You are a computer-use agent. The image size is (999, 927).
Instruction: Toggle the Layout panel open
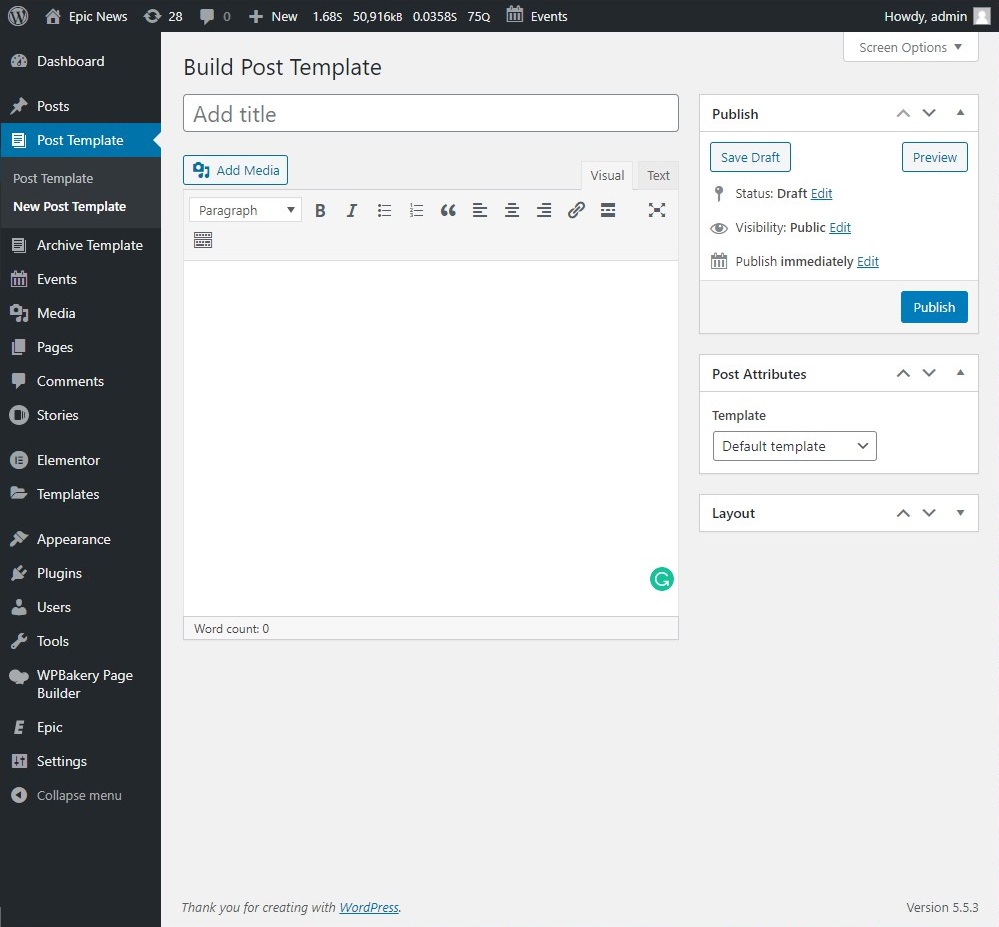pos(960,513)
